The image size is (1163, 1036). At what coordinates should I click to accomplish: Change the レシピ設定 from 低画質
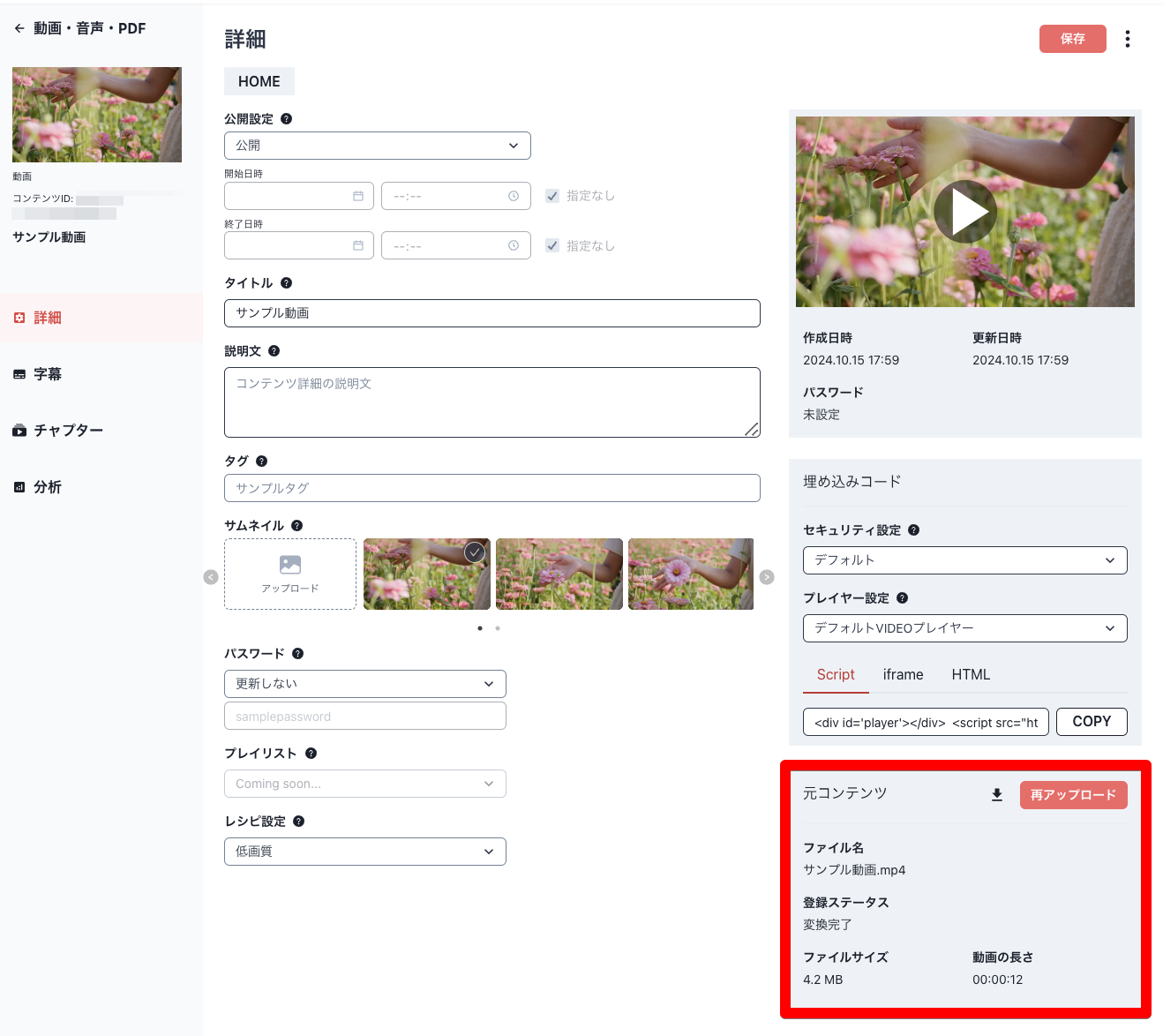tap(364, 851)
